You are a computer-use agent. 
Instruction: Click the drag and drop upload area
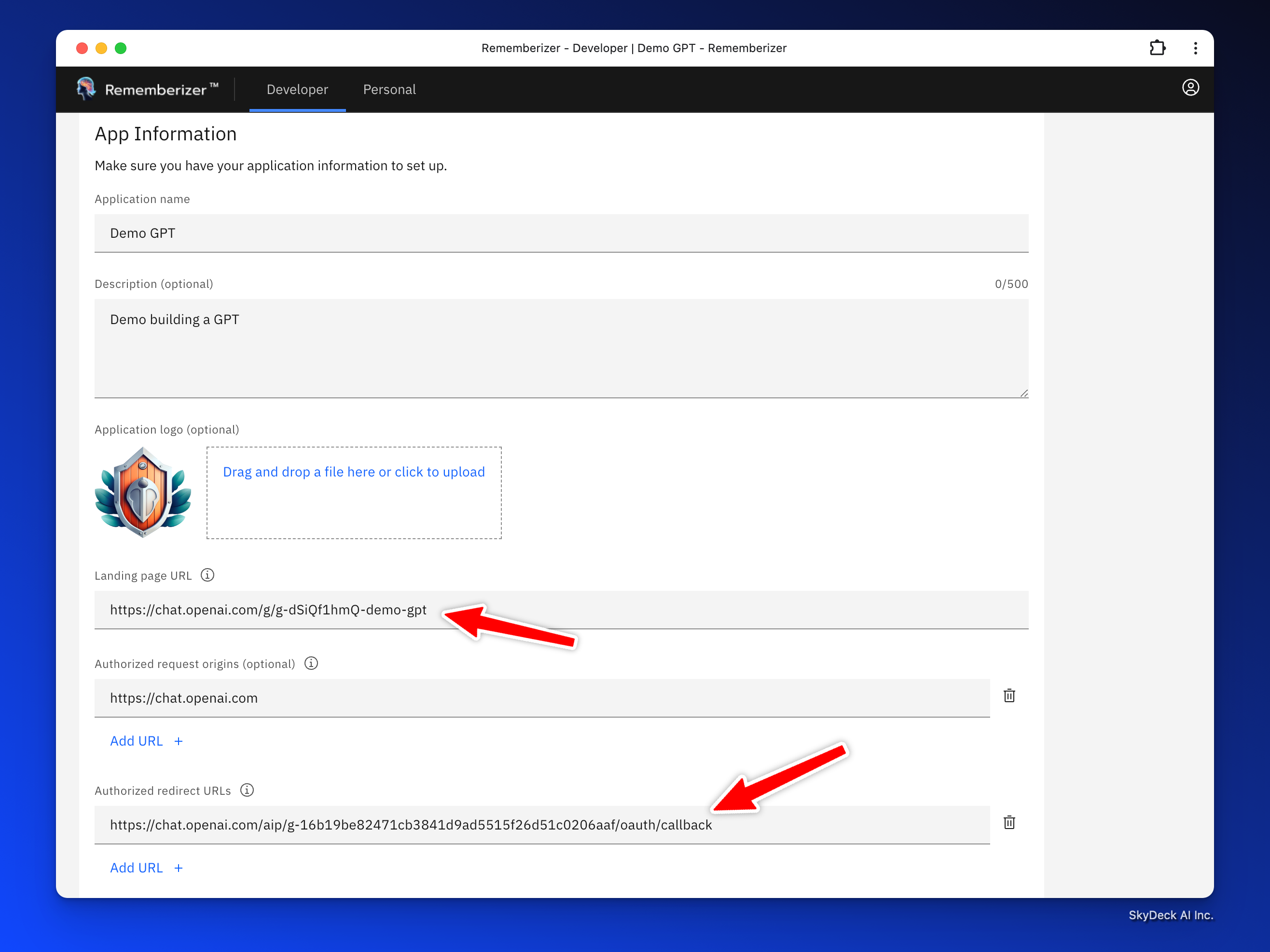point(354,492)
